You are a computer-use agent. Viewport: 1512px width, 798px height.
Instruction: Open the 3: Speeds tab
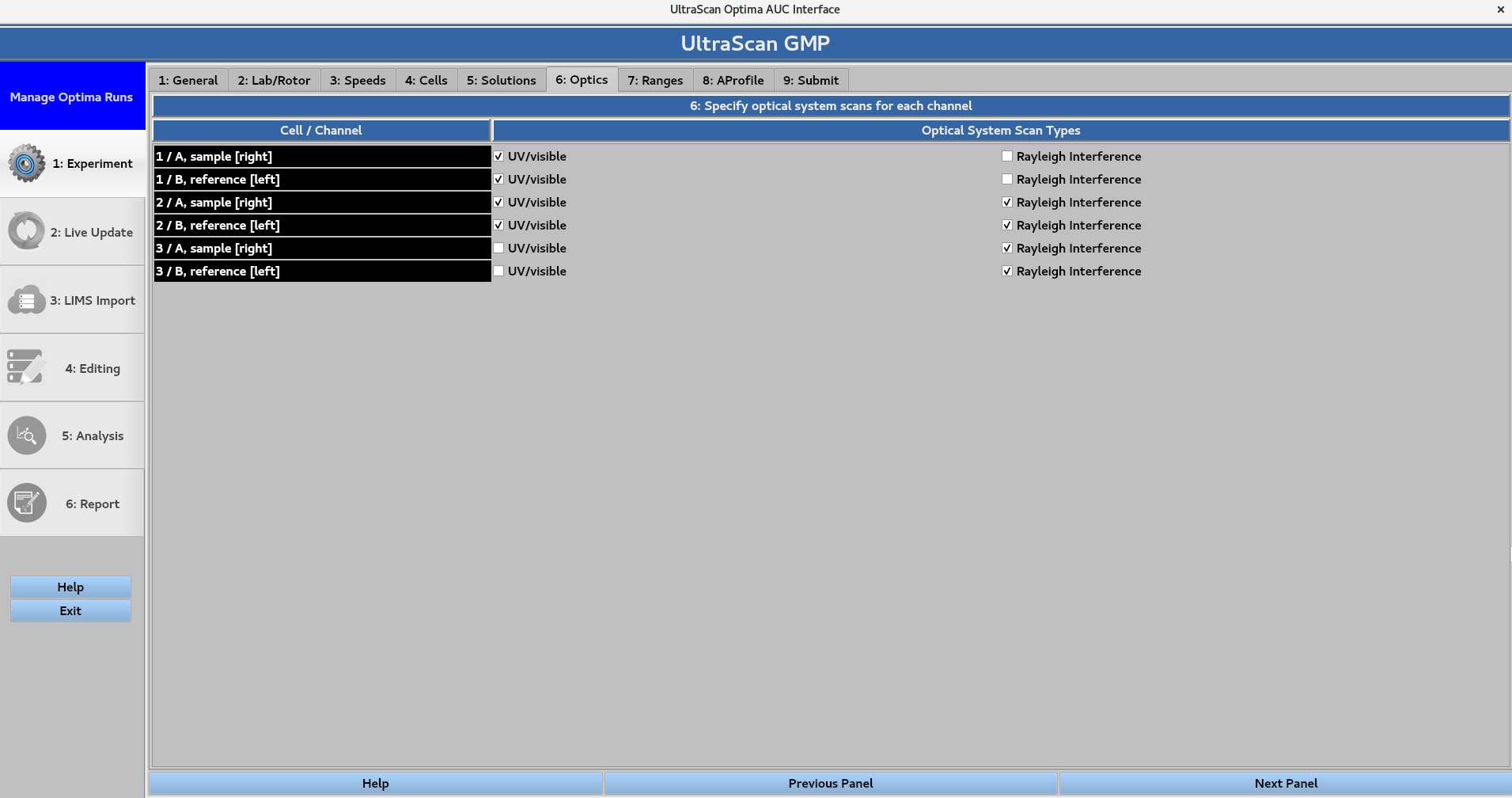(357, 80)
